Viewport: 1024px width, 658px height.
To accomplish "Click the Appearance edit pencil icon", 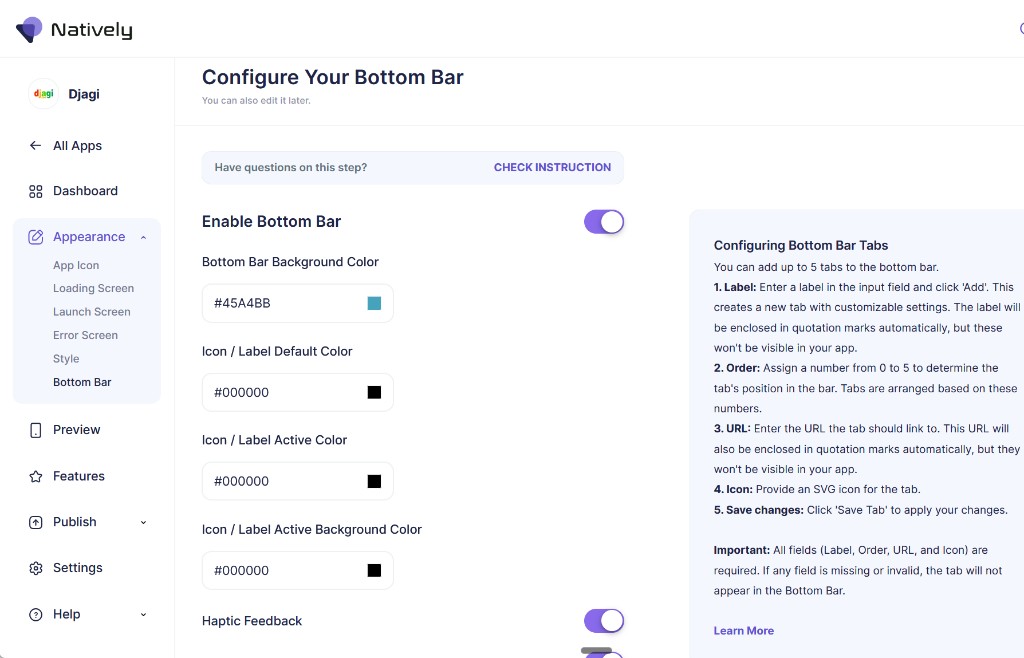I will [x=36, y=237].
